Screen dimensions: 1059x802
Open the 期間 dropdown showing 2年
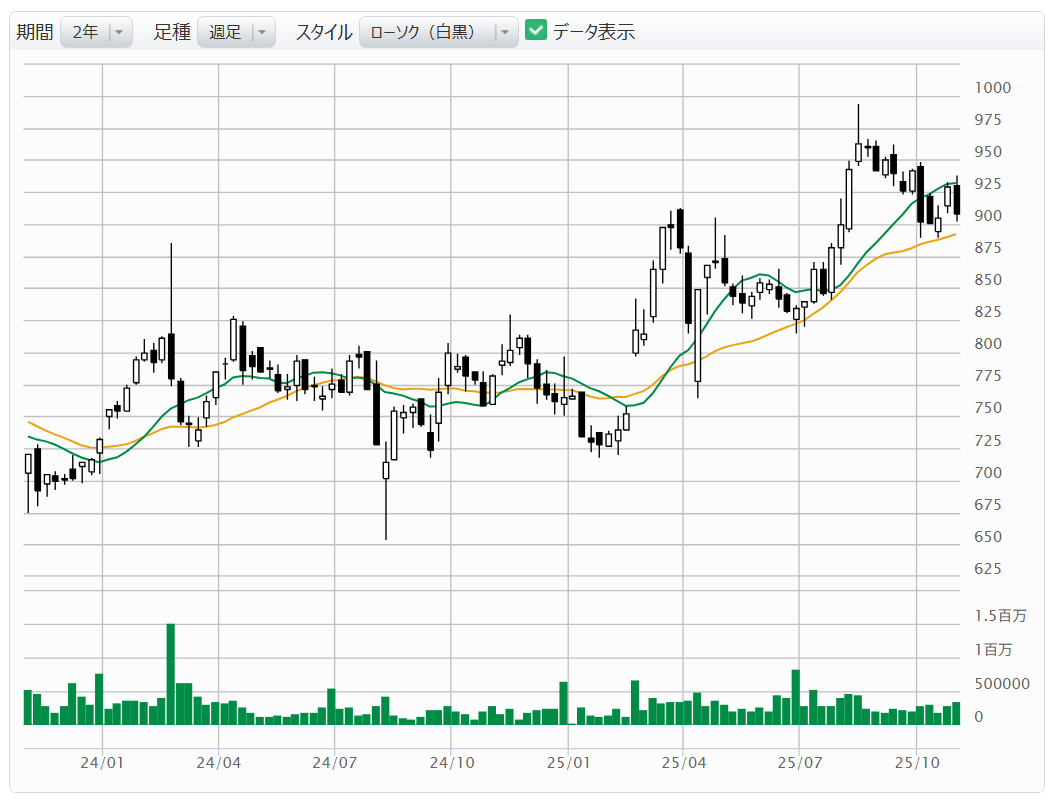85,32
